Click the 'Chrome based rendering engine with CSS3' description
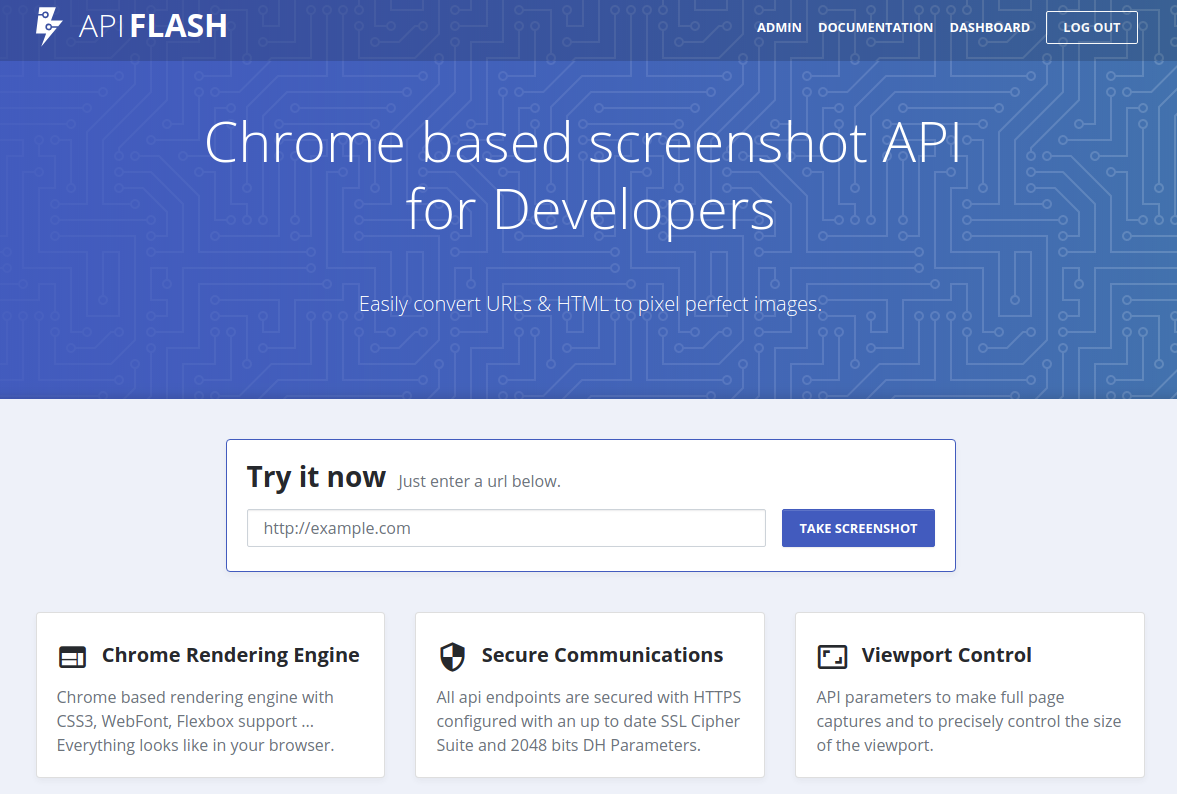 195,721
